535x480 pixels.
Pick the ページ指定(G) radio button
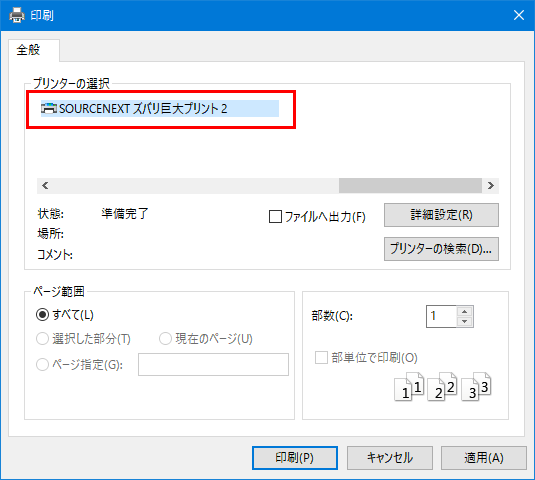coord(42,365)
